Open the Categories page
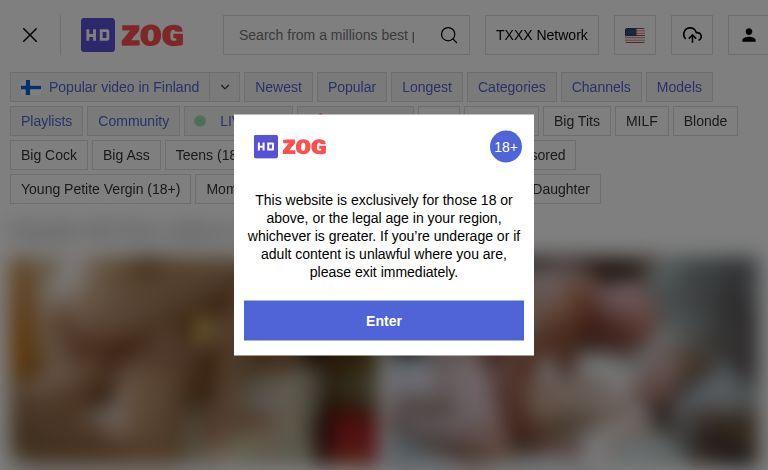This screenshot has height=470, width=768. pyautogui.click(x=511, y=87)
